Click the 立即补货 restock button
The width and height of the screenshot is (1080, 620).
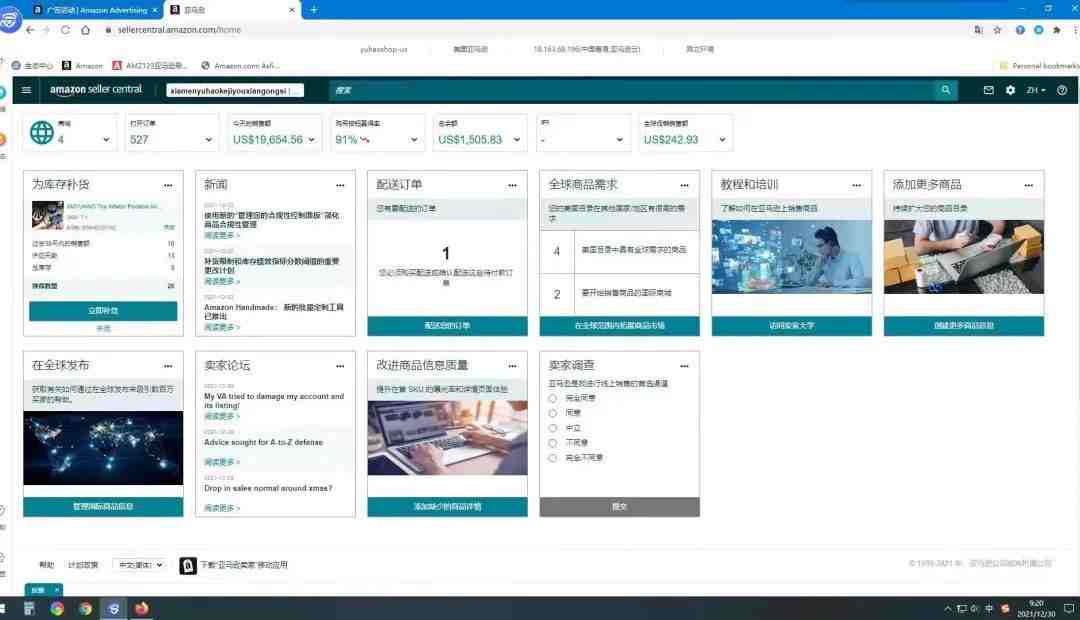coord(103,311)
